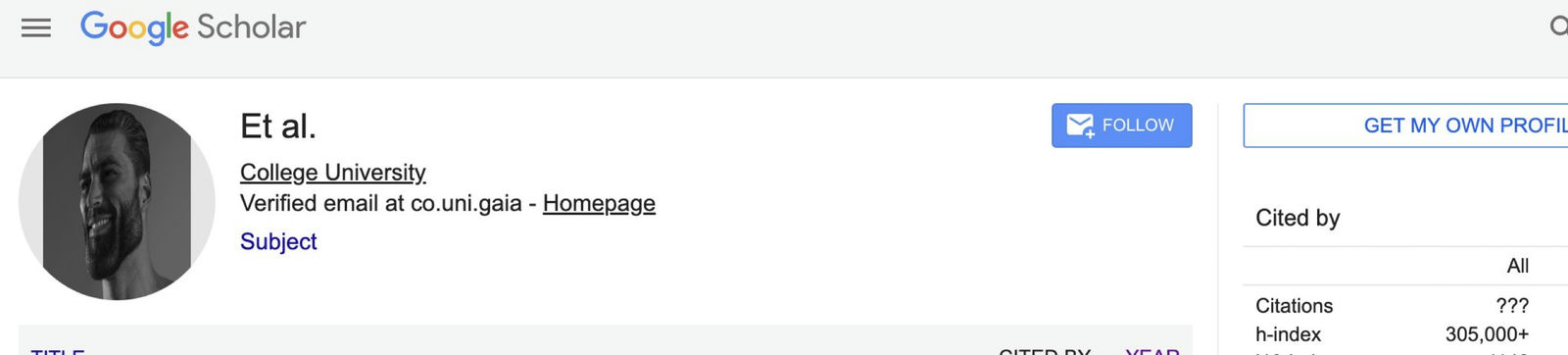Open the circular profile photo
Image resolution: width=1568 pixels, height=355 pixels.
coord(117,201)
